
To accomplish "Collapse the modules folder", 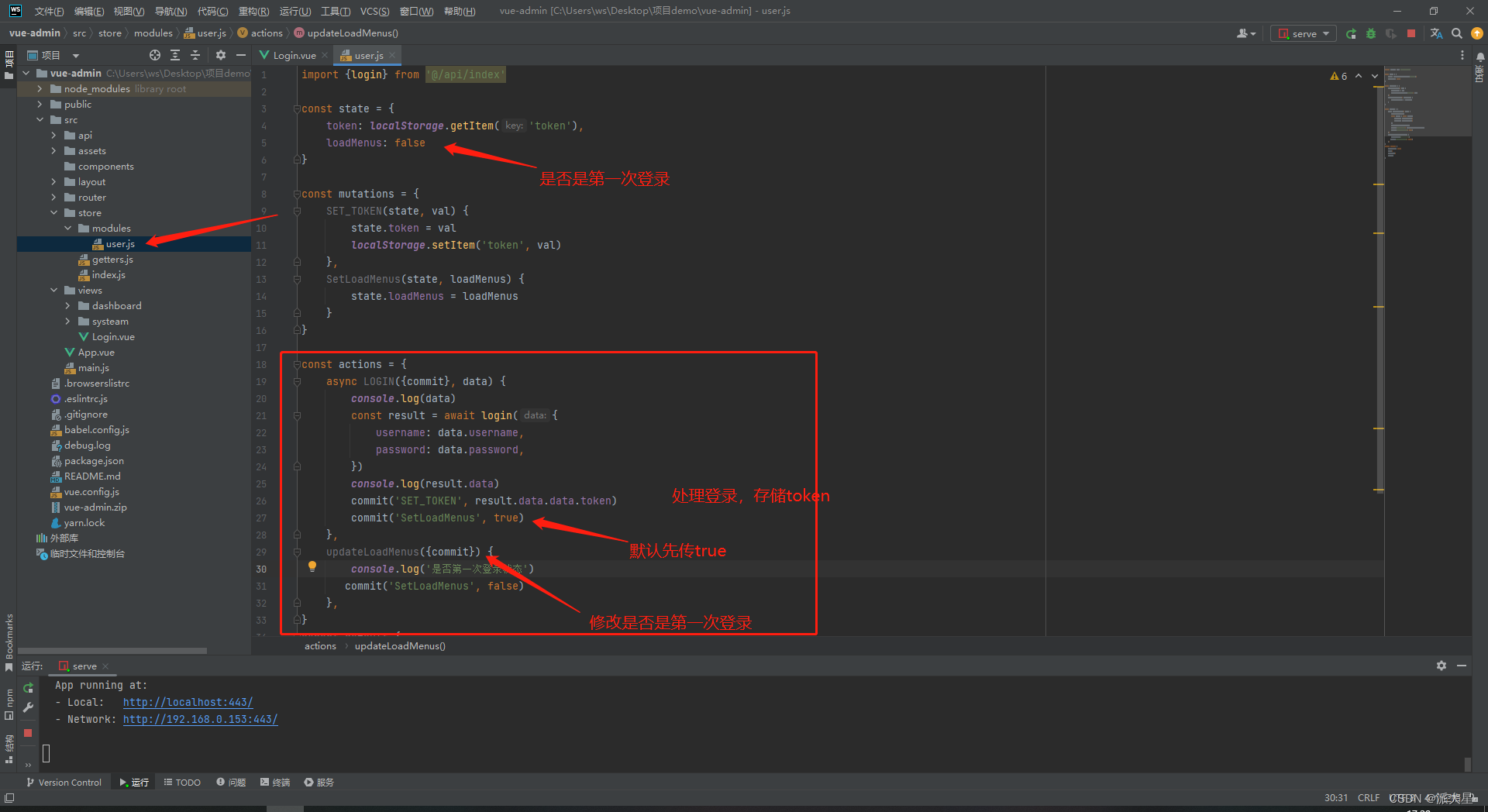I will [67, 229].
